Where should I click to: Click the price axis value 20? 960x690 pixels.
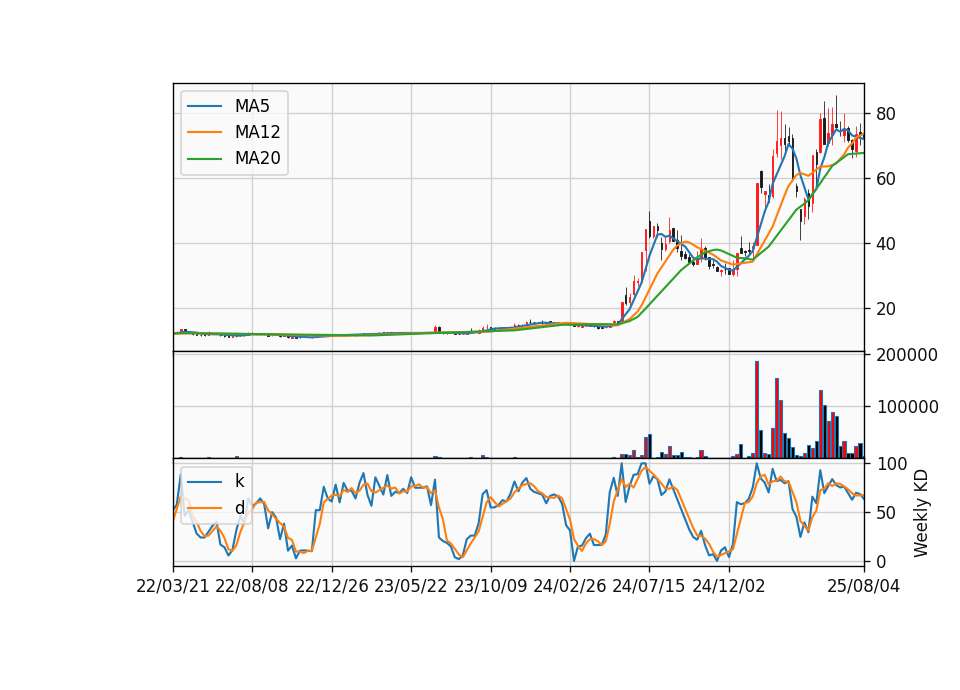click(x=885, y=309)
